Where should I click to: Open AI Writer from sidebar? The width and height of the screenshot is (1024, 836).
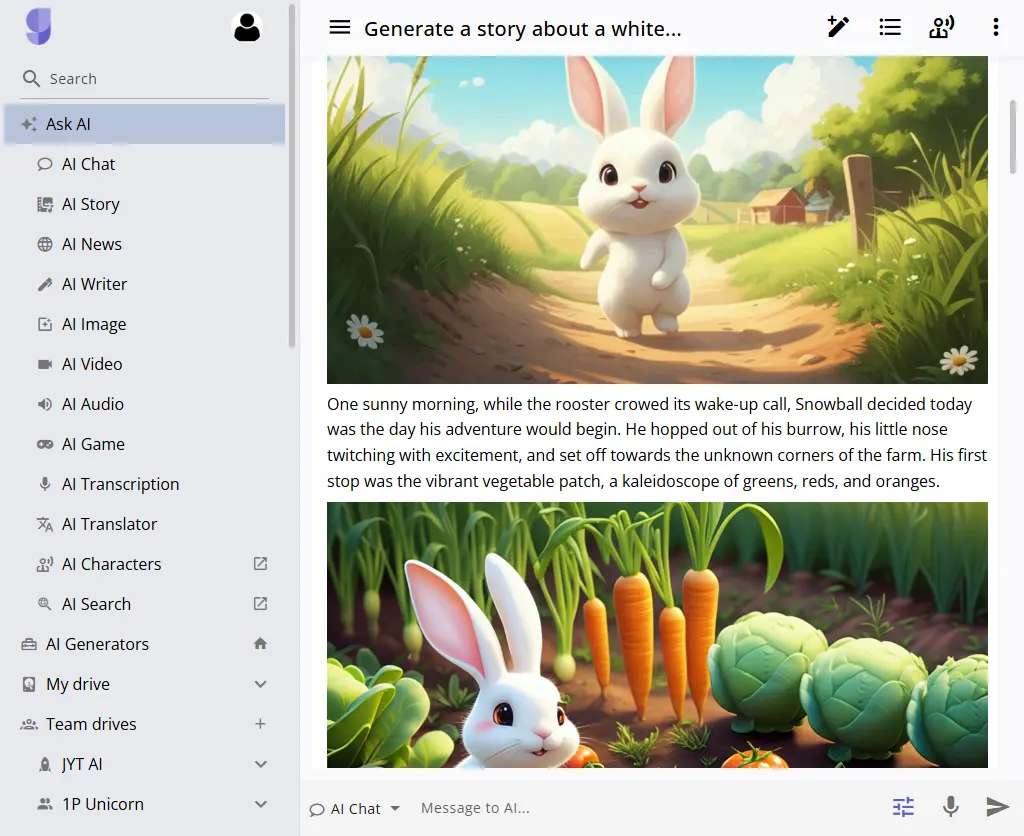point(144,284)
